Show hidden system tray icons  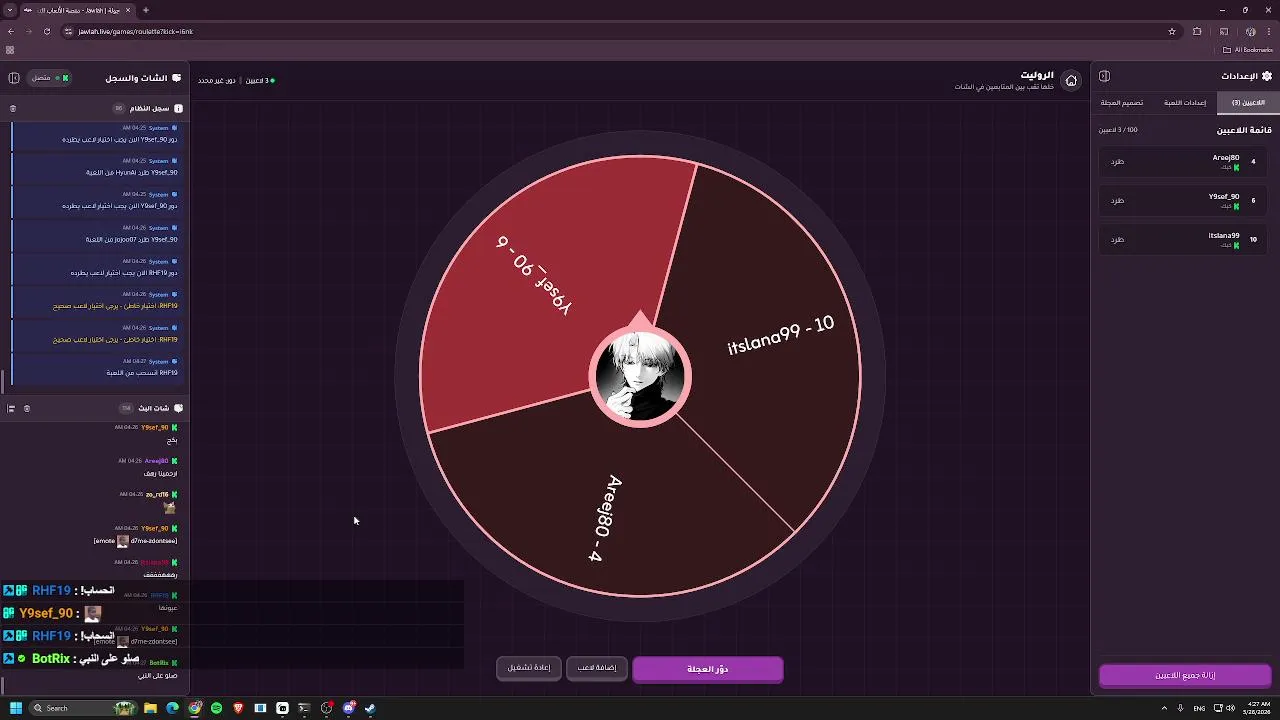(x=1164, y=708)
